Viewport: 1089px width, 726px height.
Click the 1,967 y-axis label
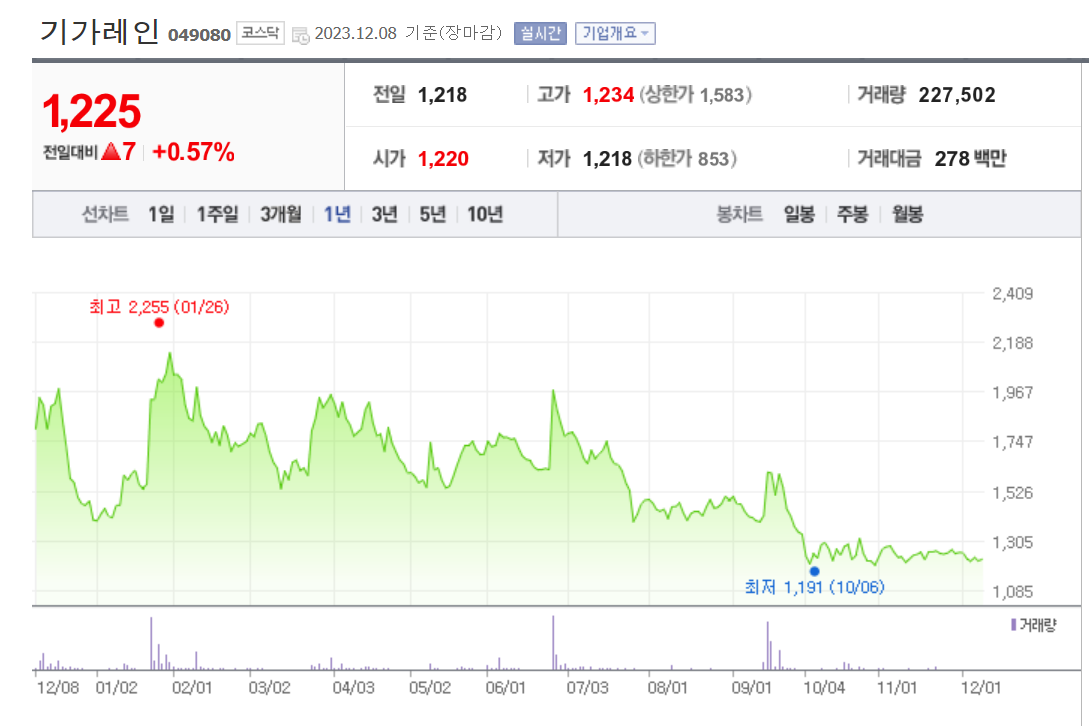(1013, 393)
